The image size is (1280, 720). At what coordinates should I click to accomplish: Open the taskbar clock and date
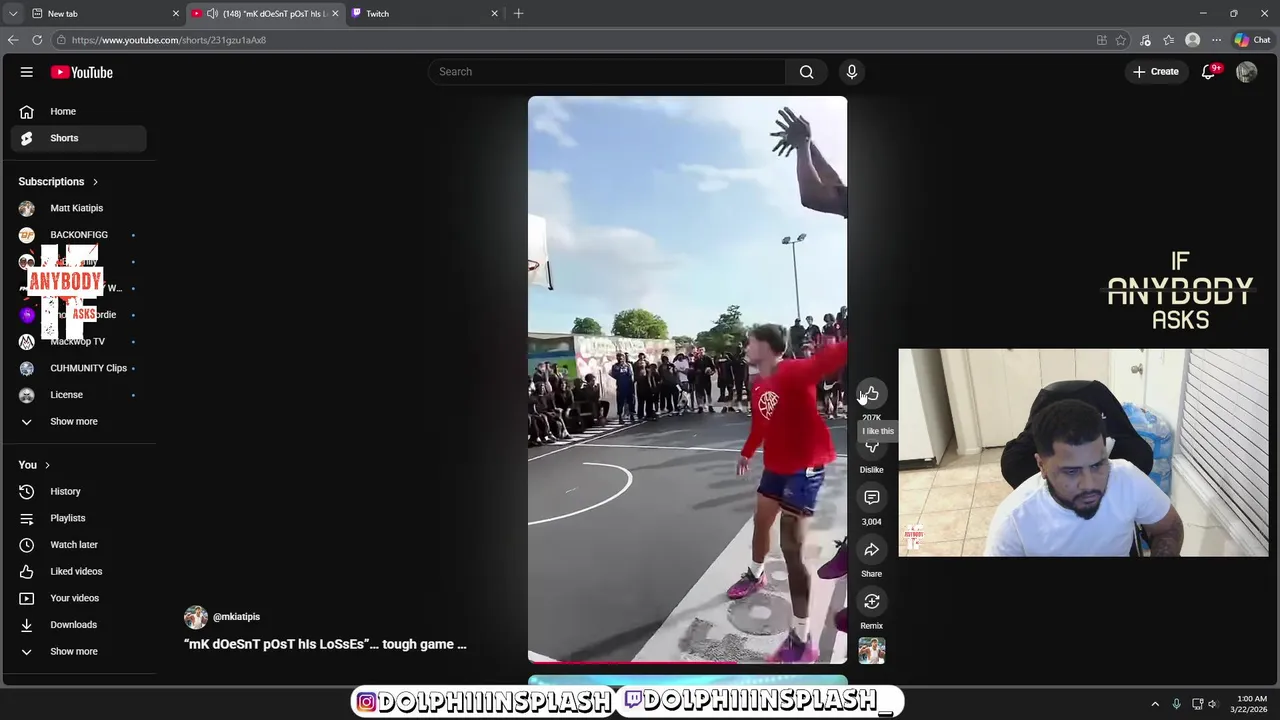[1251, 704]
